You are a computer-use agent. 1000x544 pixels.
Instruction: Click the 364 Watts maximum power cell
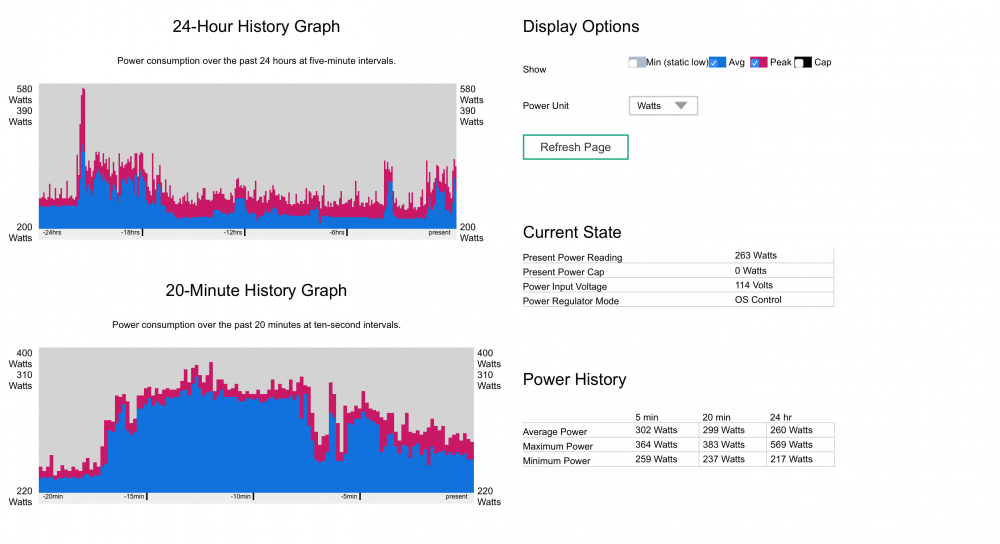(x=656, y=445)
